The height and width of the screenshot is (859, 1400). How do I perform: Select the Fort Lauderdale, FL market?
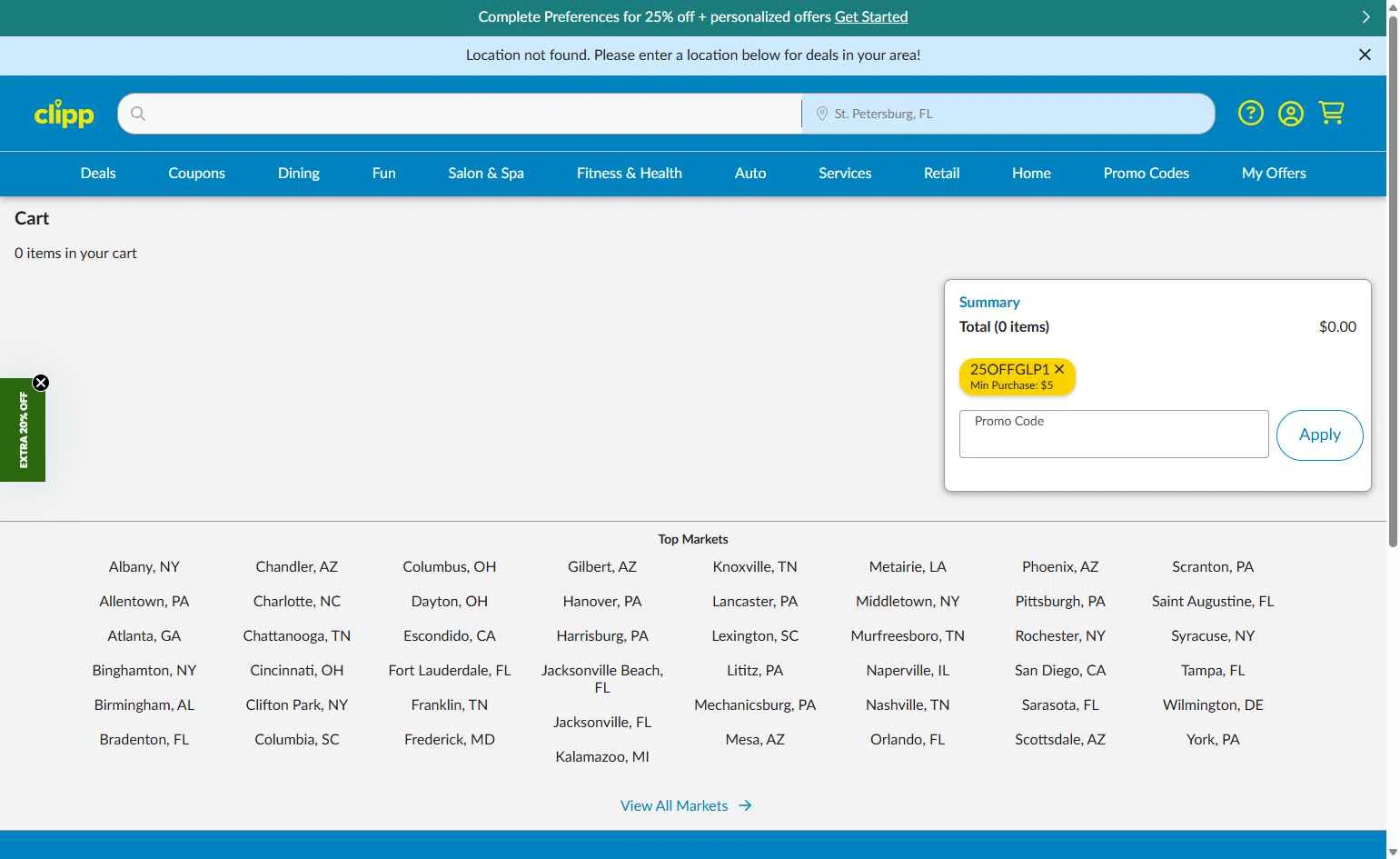[x=450, y=670]
